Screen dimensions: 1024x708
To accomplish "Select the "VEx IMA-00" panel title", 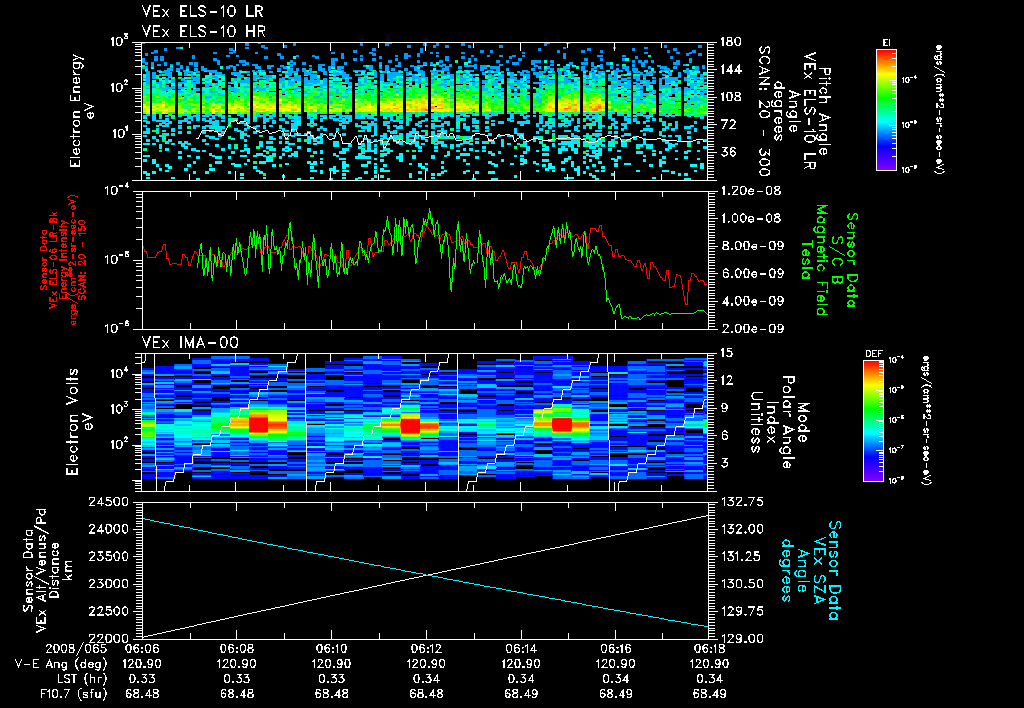I will (x=190, y=343).
